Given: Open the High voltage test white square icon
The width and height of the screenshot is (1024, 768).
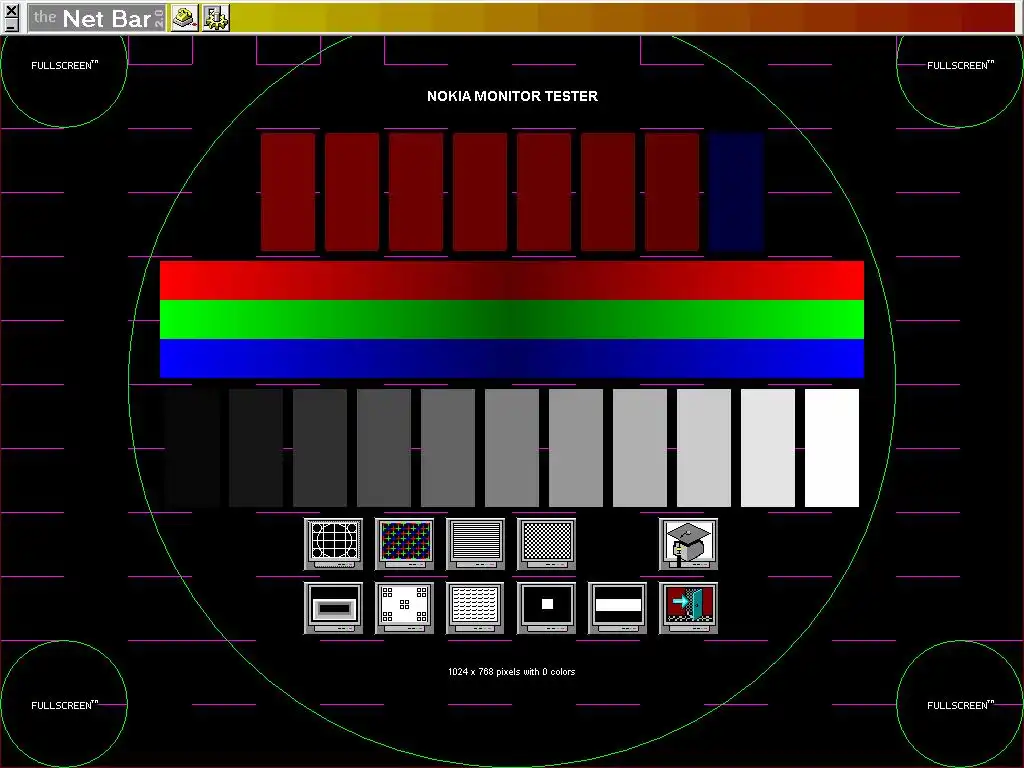Looking at the screenshot, I should pyautogui.click(x=546, y=607).
